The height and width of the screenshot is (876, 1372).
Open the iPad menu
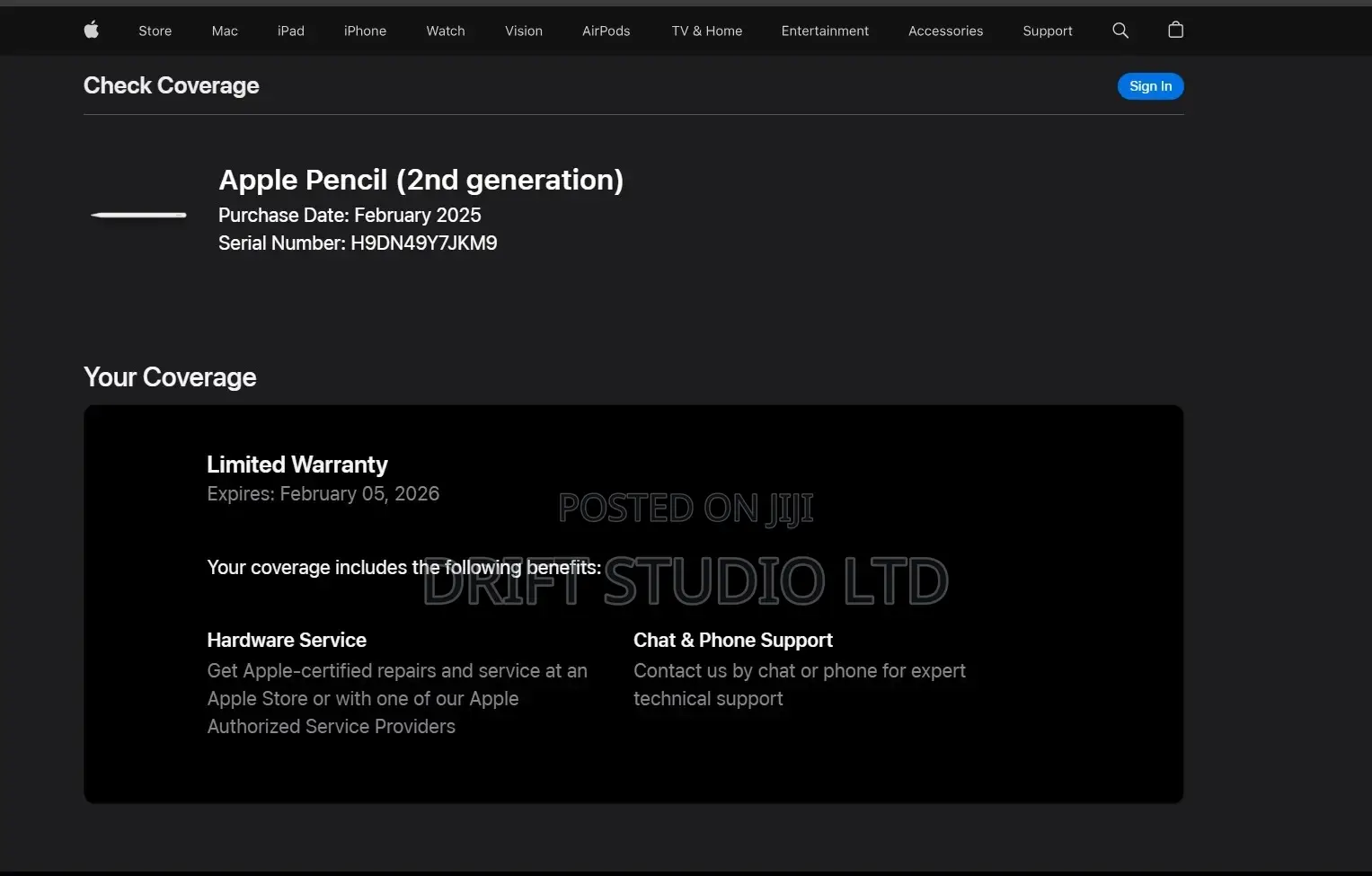click(291, 31)
